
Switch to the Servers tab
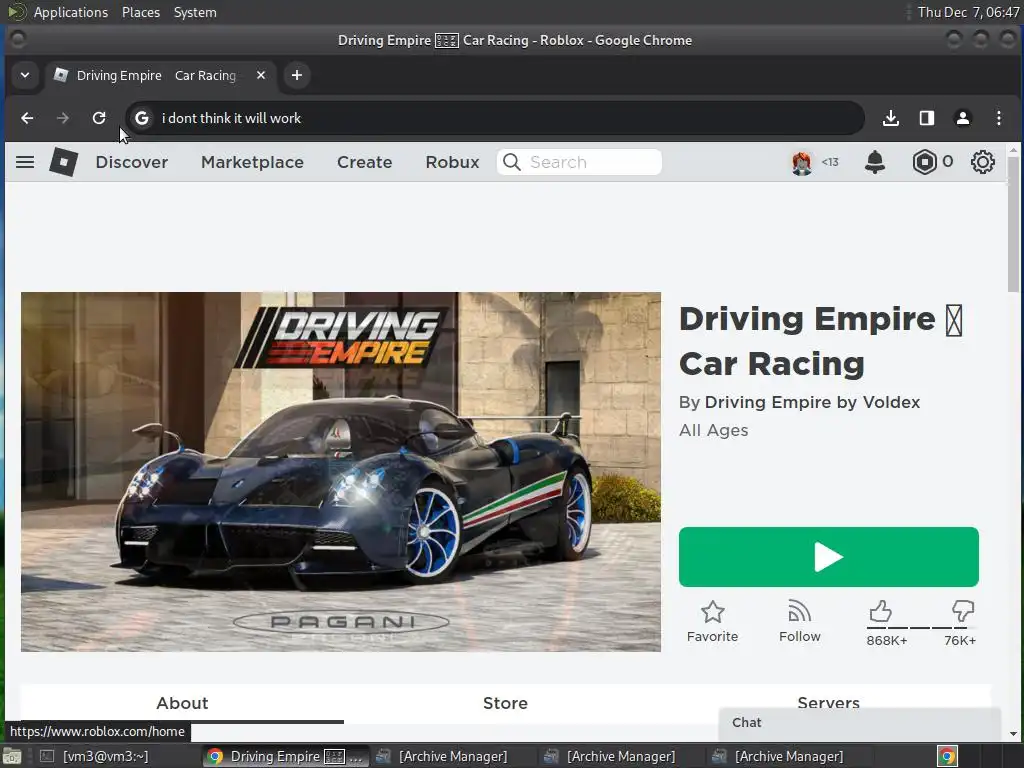pyautogui.click(x=828, y=703)
